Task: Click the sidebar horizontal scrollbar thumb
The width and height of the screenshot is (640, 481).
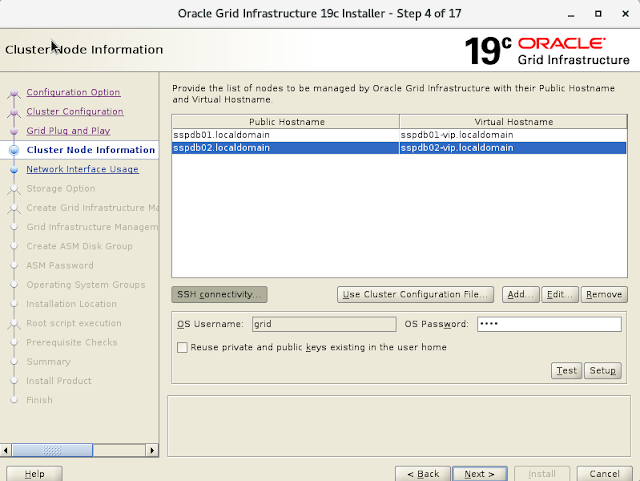Action: coord(52,450)
